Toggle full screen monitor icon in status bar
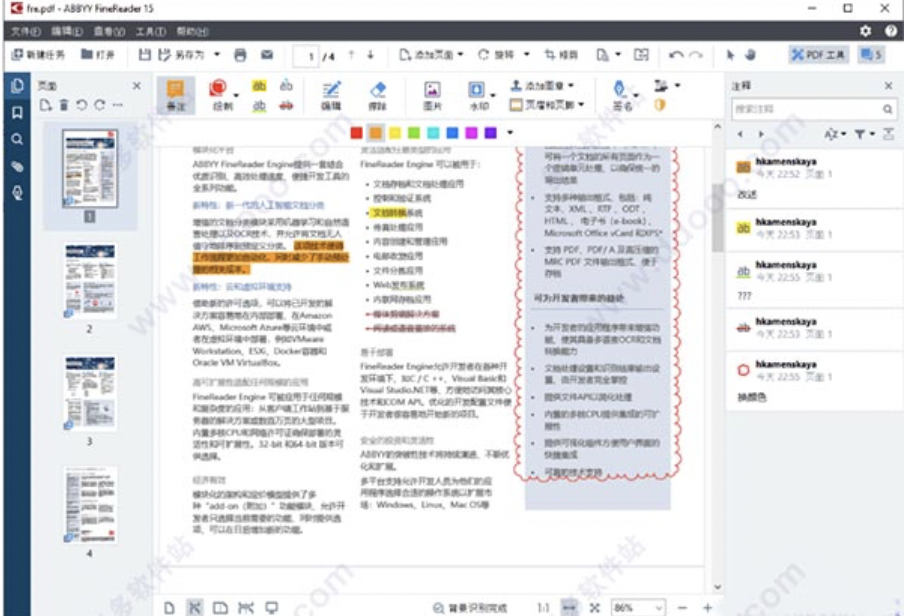Image resolution: width=904 pixels, height=616 pixels. pyautogui.click(x=272, y=608)
